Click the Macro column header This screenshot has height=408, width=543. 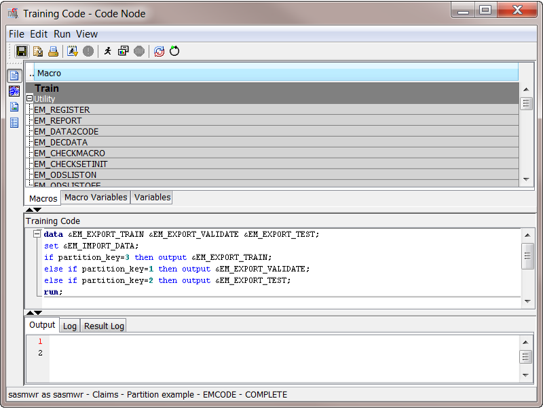[276, 73]
